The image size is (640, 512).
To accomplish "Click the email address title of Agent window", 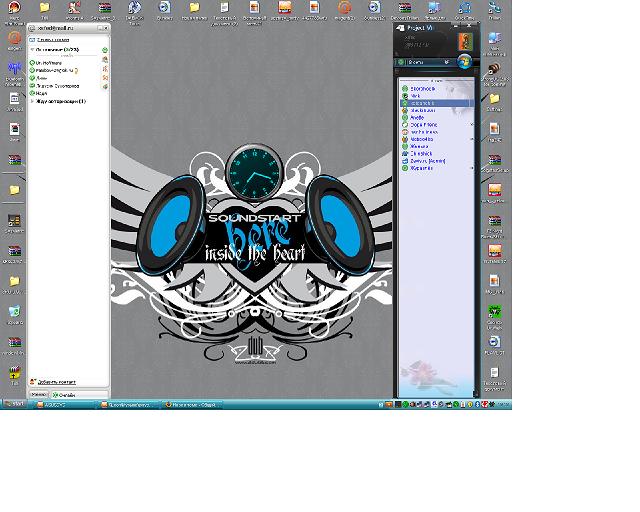I will [54, 28].
